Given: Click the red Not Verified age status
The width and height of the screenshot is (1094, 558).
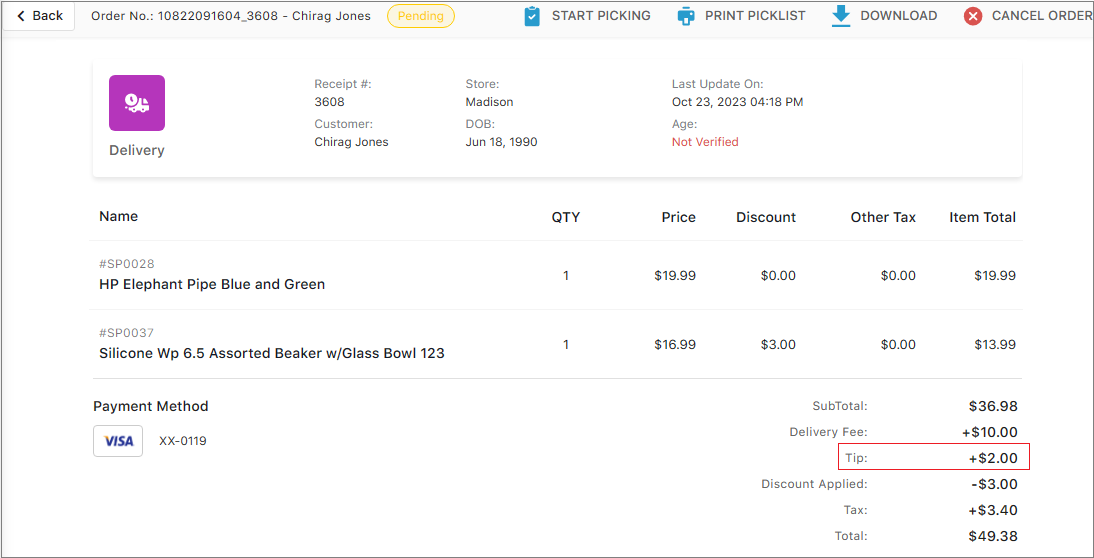Looking at the screenshot, I should (705, 142).
